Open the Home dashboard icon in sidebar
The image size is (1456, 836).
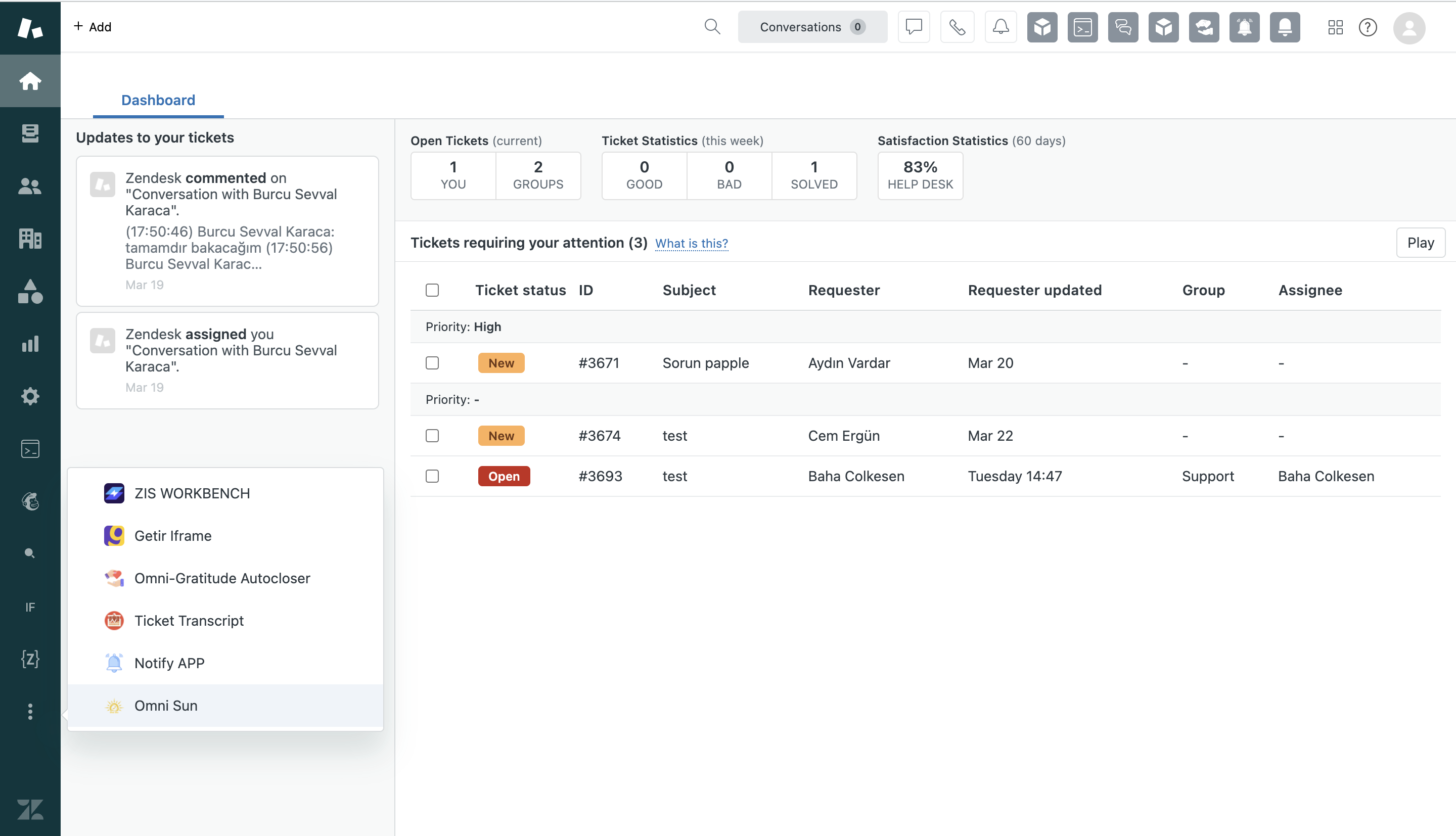[x=30, y=81]
